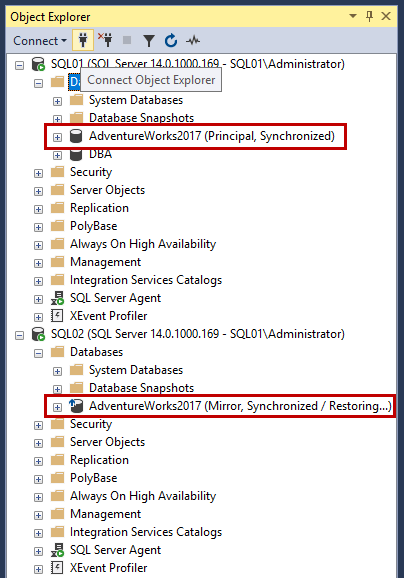This screenshot has width=404, height=578.
Task: Expand PolyBase under SQL02
Action: click(x=38, y=480)
